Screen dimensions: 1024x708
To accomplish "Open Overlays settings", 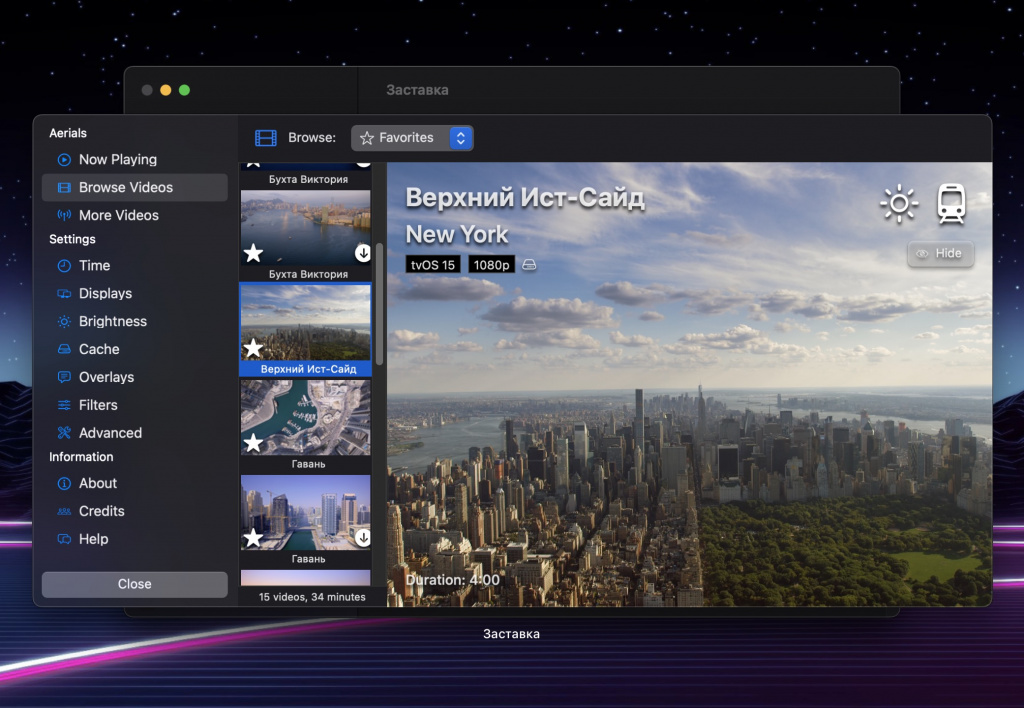I will (x=134, y=378).
